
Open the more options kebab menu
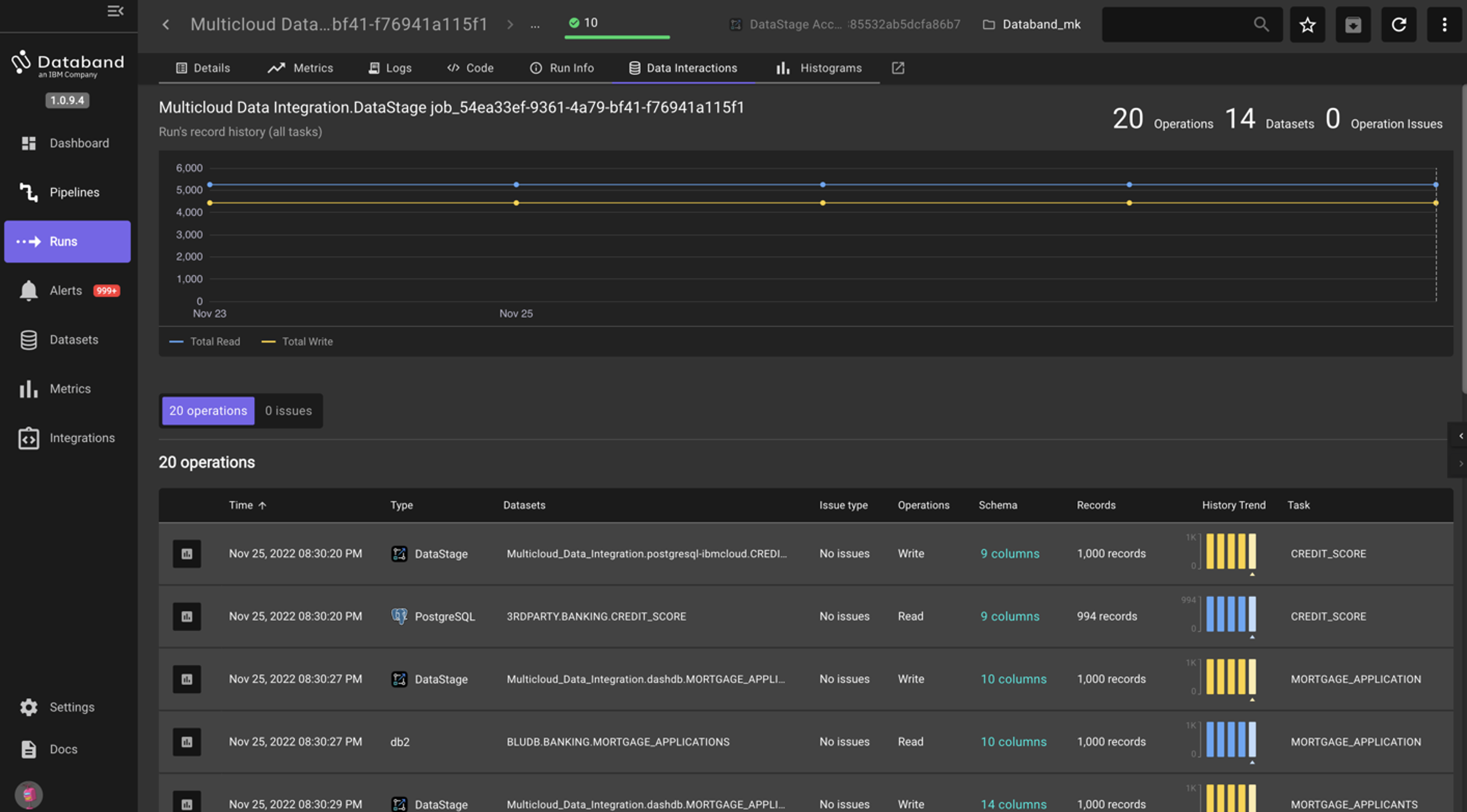[x=1444, y=25]
